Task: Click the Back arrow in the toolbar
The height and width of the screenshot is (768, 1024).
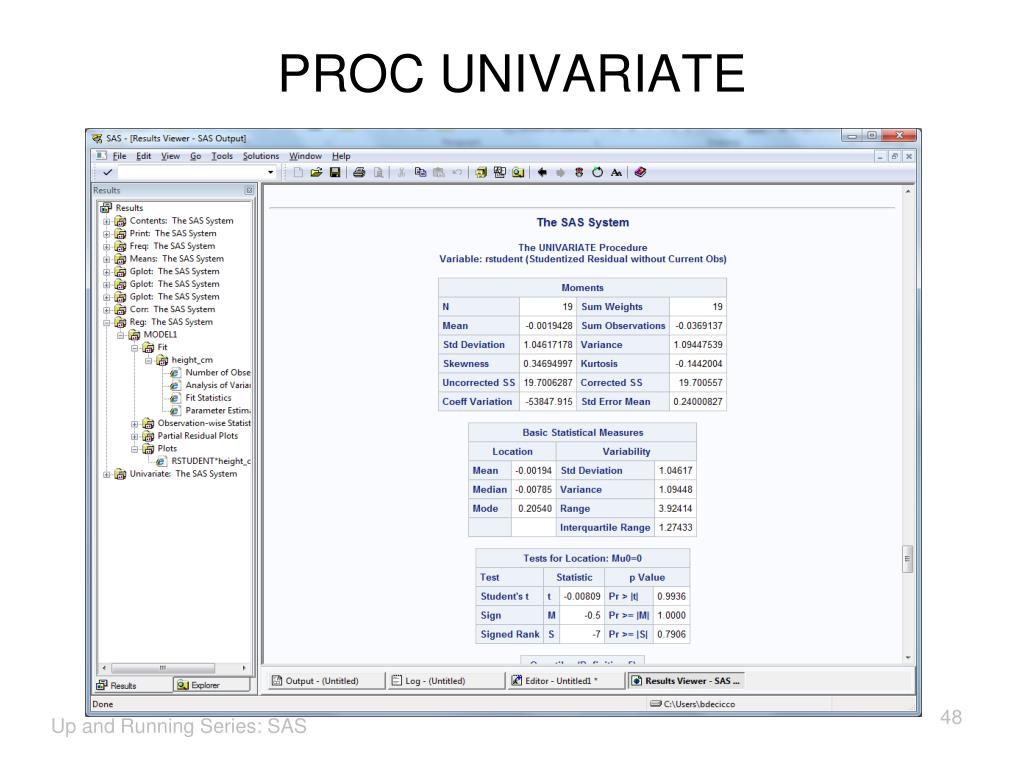Action: 542,172
